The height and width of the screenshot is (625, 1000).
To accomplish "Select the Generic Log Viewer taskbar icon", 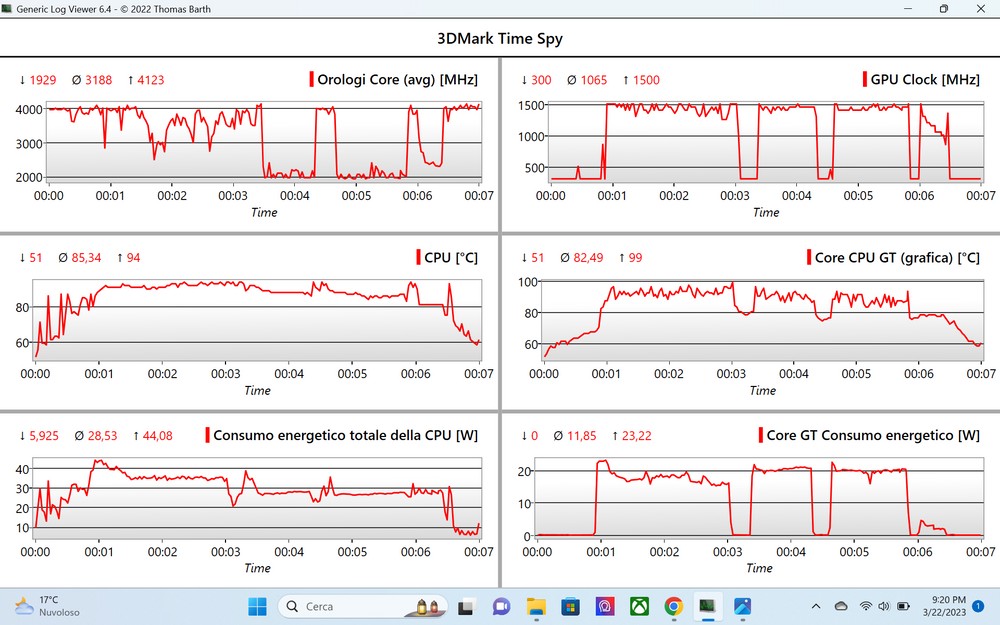I will (x=707, y=607).
